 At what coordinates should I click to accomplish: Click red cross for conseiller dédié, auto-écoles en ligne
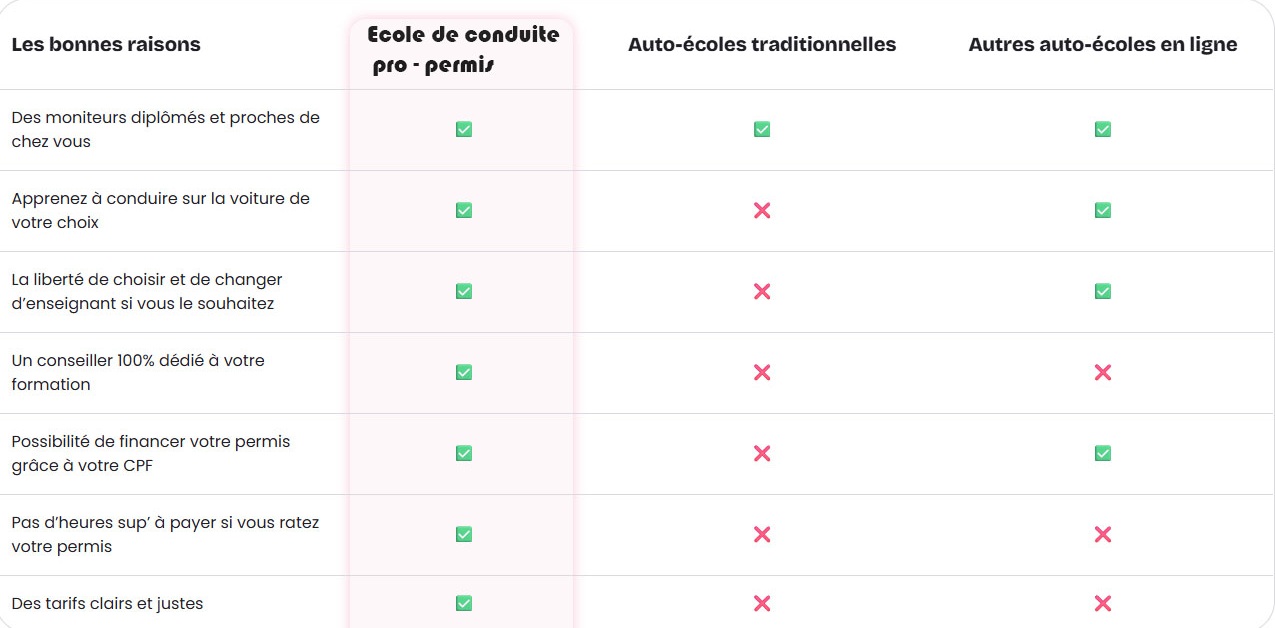[1102, 372]
